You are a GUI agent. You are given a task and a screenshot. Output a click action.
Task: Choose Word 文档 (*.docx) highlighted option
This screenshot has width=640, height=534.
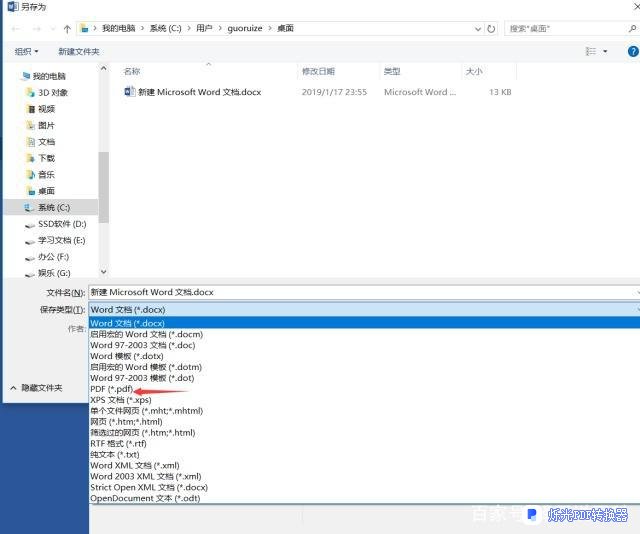(x=364, y=323)
